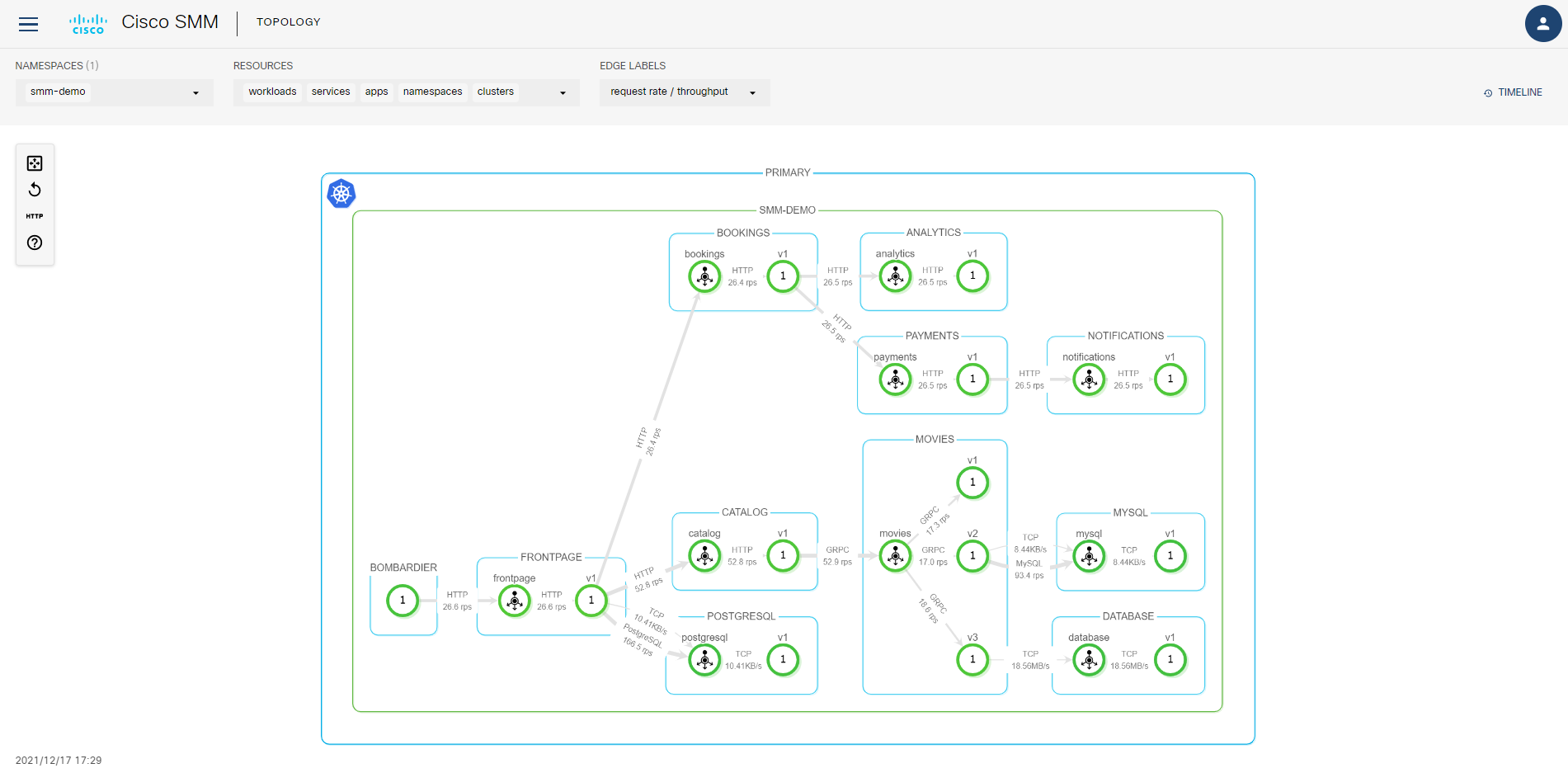Click the workloads resource chip
Screen dimensions: 1568x773
tap(272, 92)
